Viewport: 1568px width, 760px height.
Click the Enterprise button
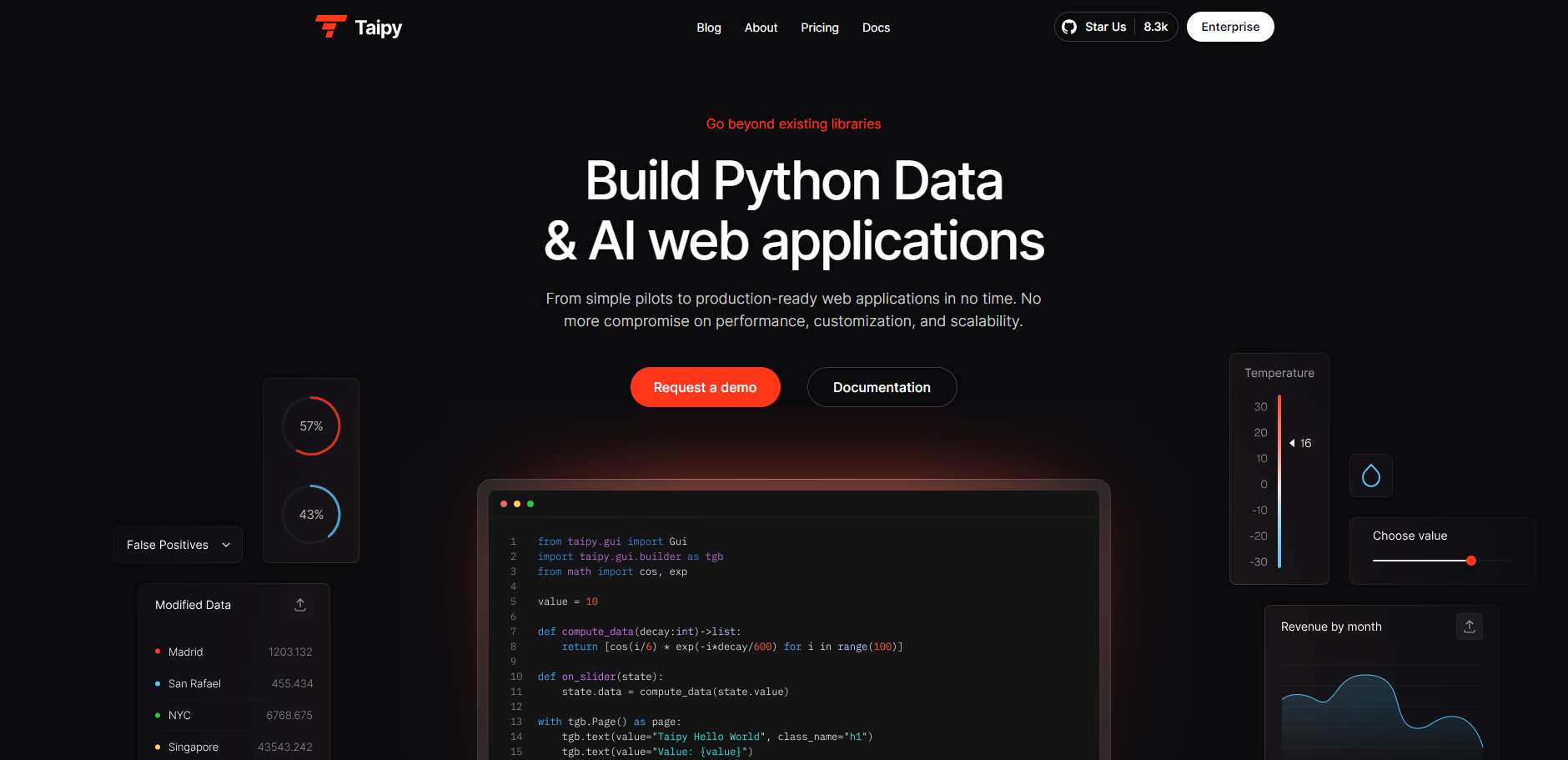[1230, 27]
